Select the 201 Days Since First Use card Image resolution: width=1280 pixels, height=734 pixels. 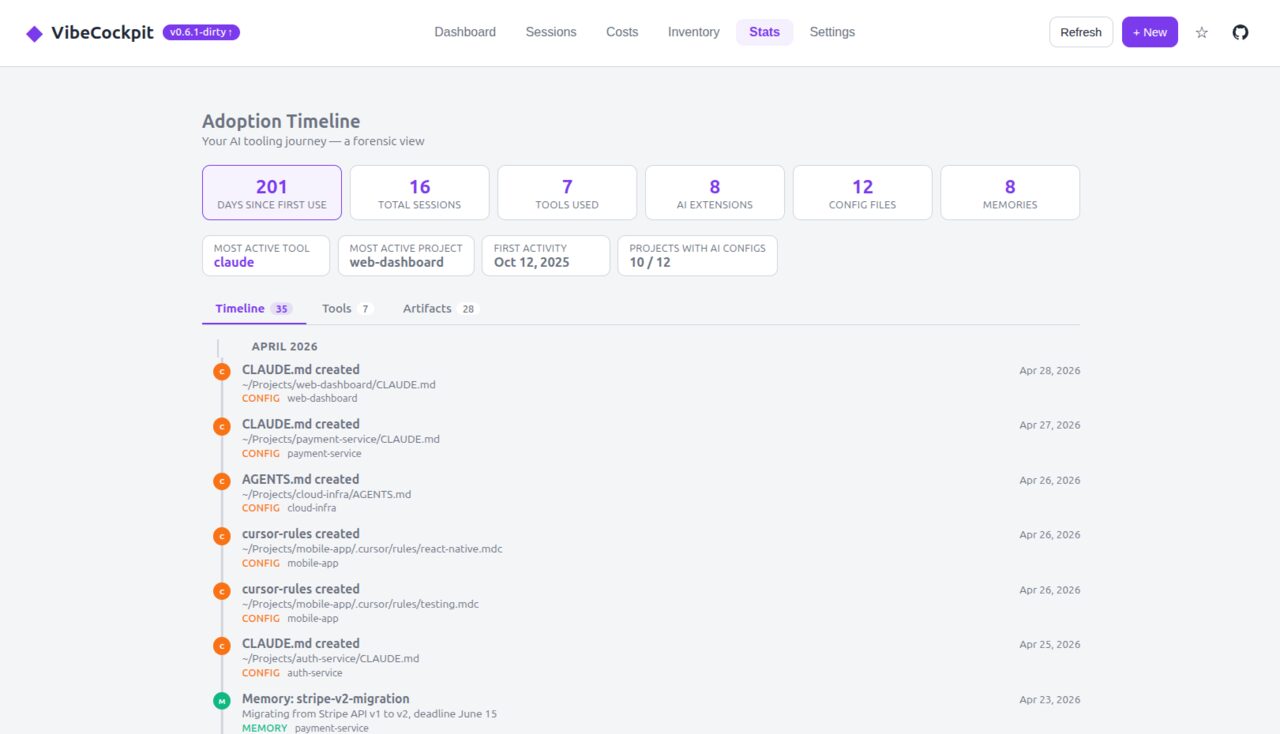tap(271, 192)
